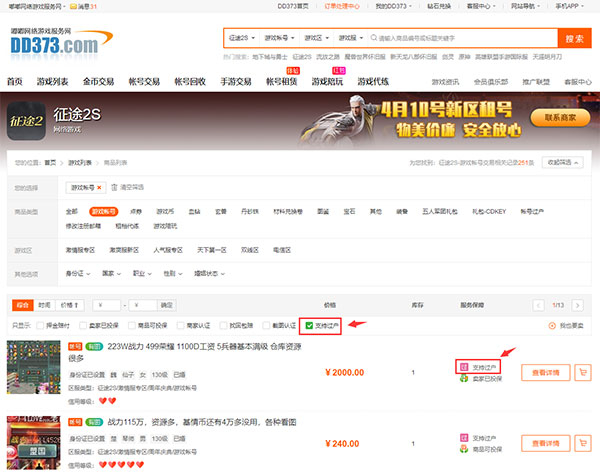Add the ¥2000.00 listing to cart
Viewport: 600px width, 476px height.
[x=583, y=372]
